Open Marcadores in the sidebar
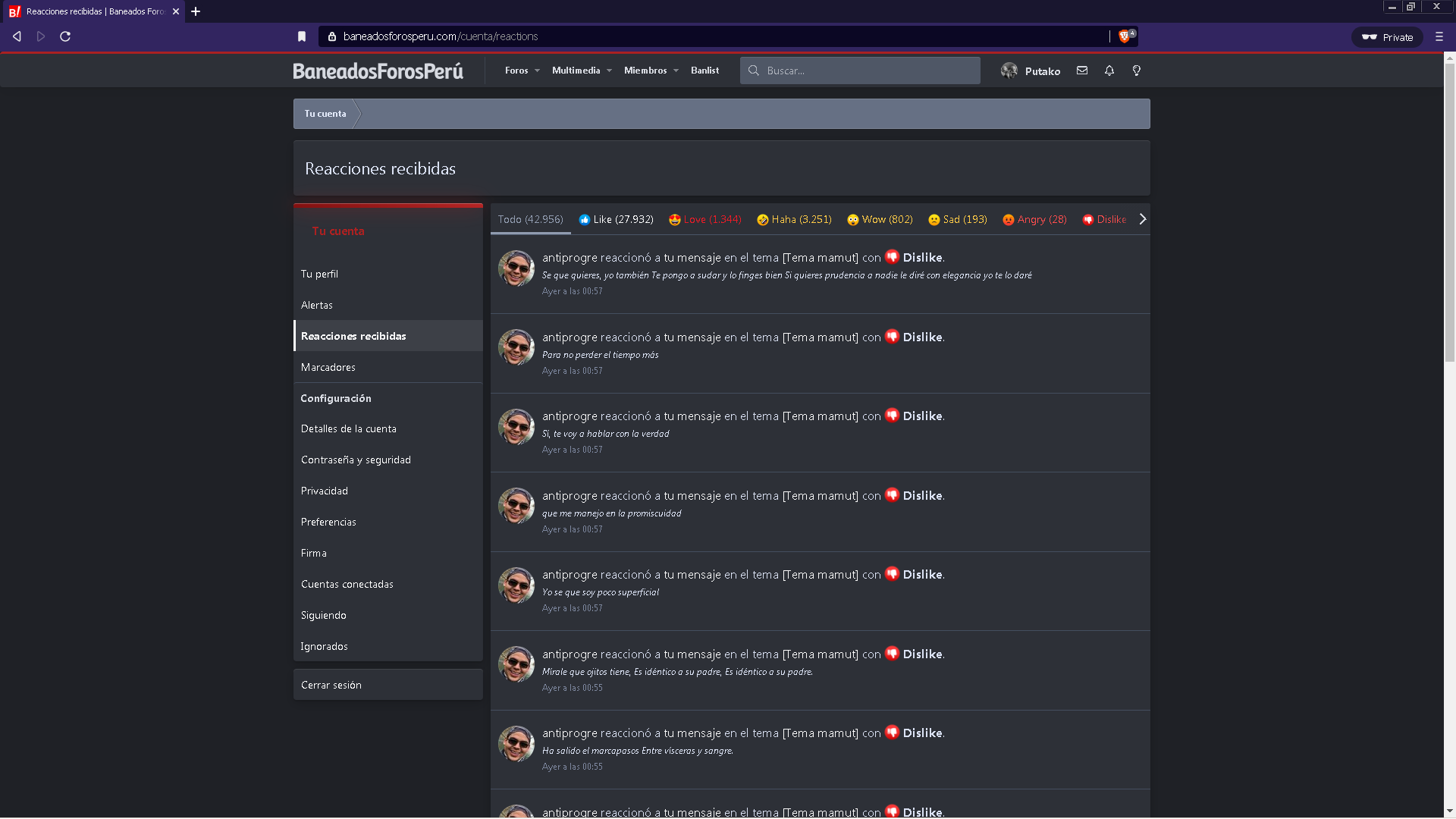Screen dimensions: 1456x819 pos(388,367)
